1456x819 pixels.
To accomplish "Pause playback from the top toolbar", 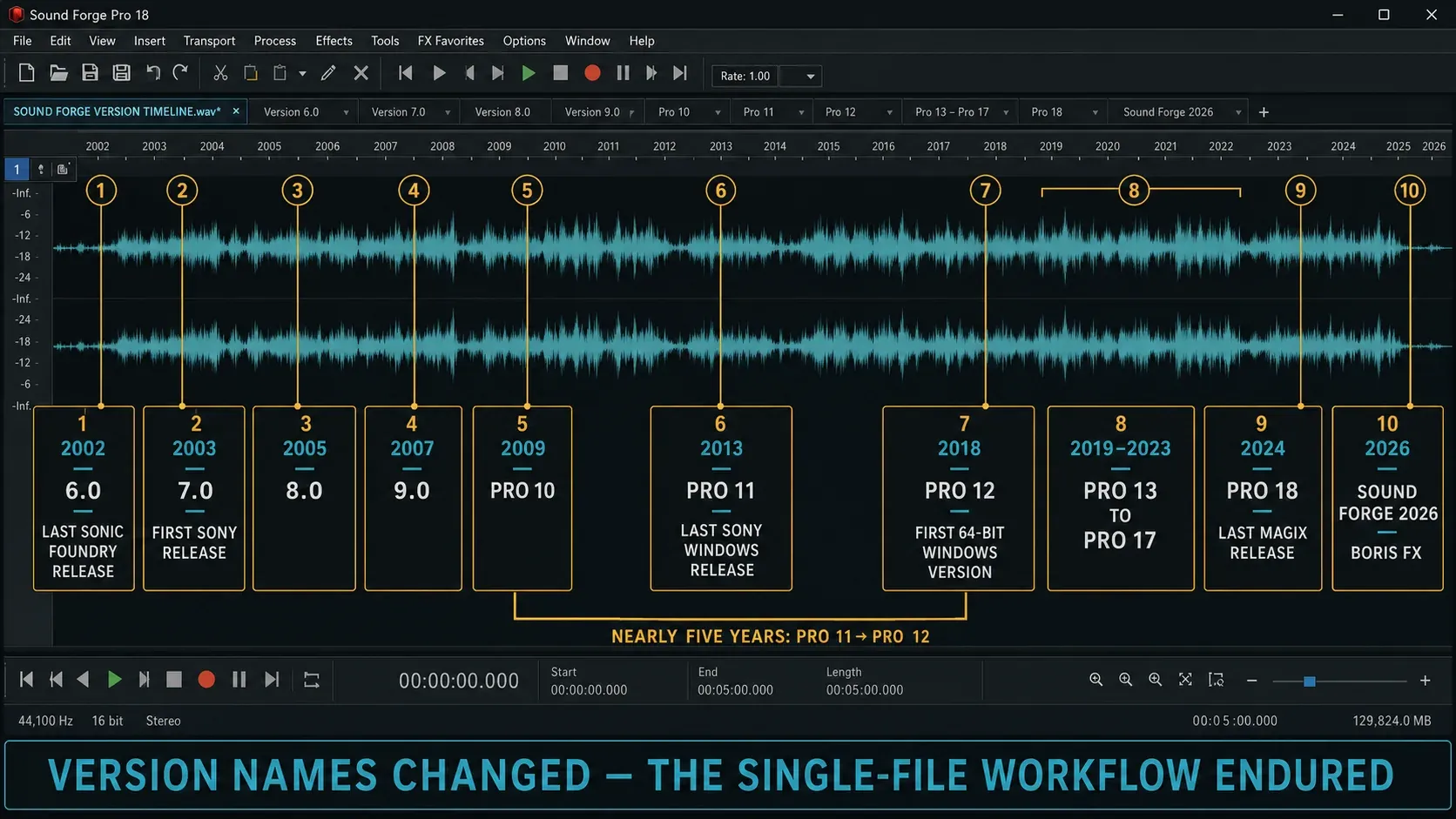I will tap(623, 73).
